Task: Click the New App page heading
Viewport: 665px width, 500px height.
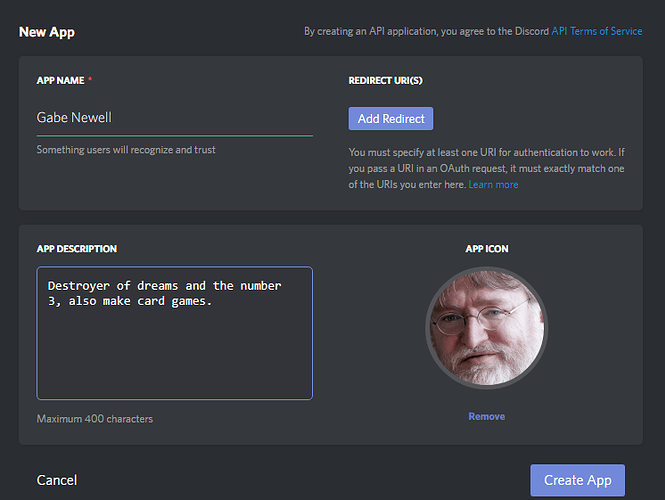Action: pyautogui.click(x=47, y=32)
